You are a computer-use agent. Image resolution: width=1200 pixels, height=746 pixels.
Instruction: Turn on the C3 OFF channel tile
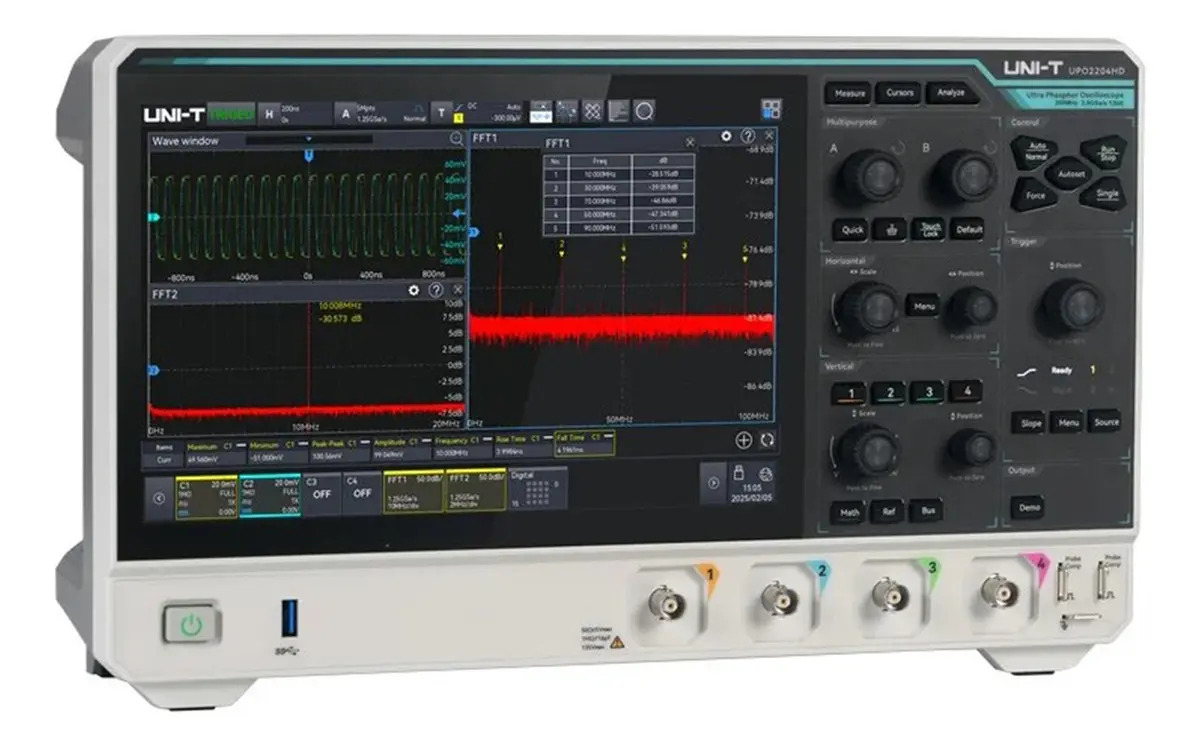[320, 493]
